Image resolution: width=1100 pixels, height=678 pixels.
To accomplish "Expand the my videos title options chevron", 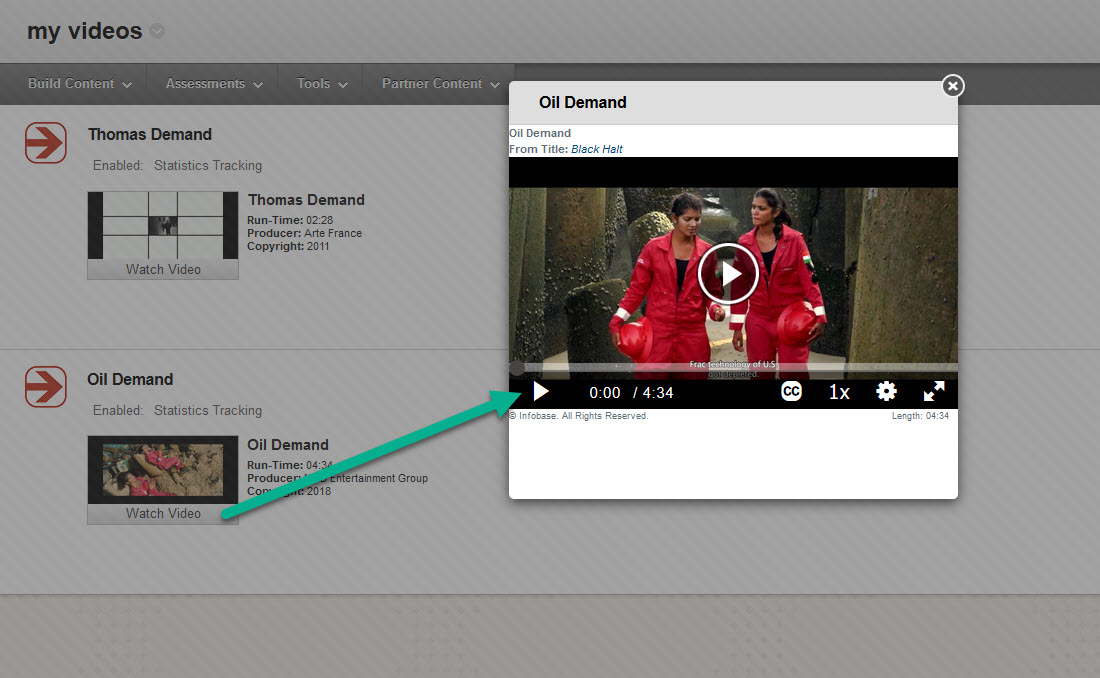I will tap(157, 31).
